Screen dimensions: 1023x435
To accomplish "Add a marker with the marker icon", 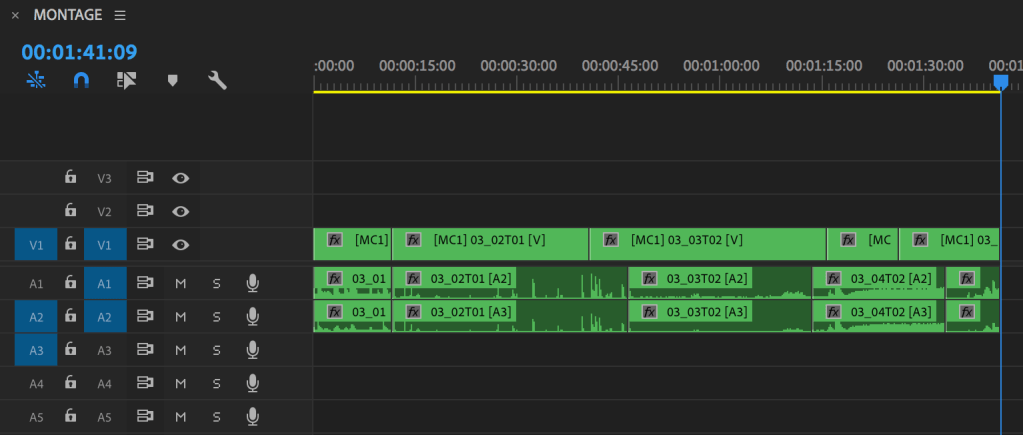I will pyautogui.click(x=172, y=81).
